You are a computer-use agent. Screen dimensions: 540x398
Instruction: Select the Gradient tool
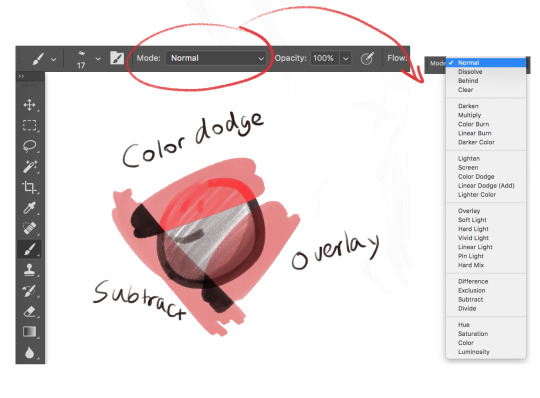click(x=30, y=332)
